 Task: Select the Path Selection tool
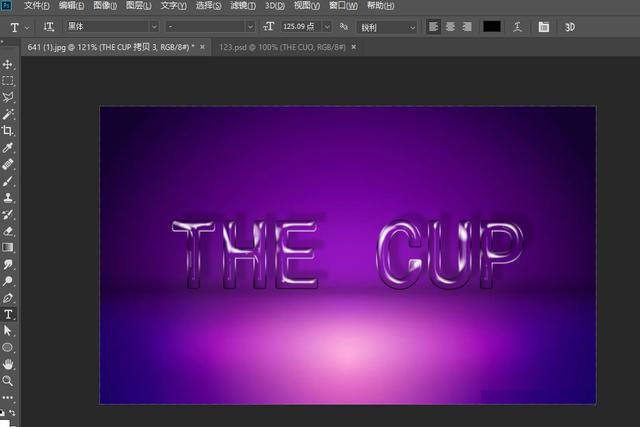pos(8,331)
